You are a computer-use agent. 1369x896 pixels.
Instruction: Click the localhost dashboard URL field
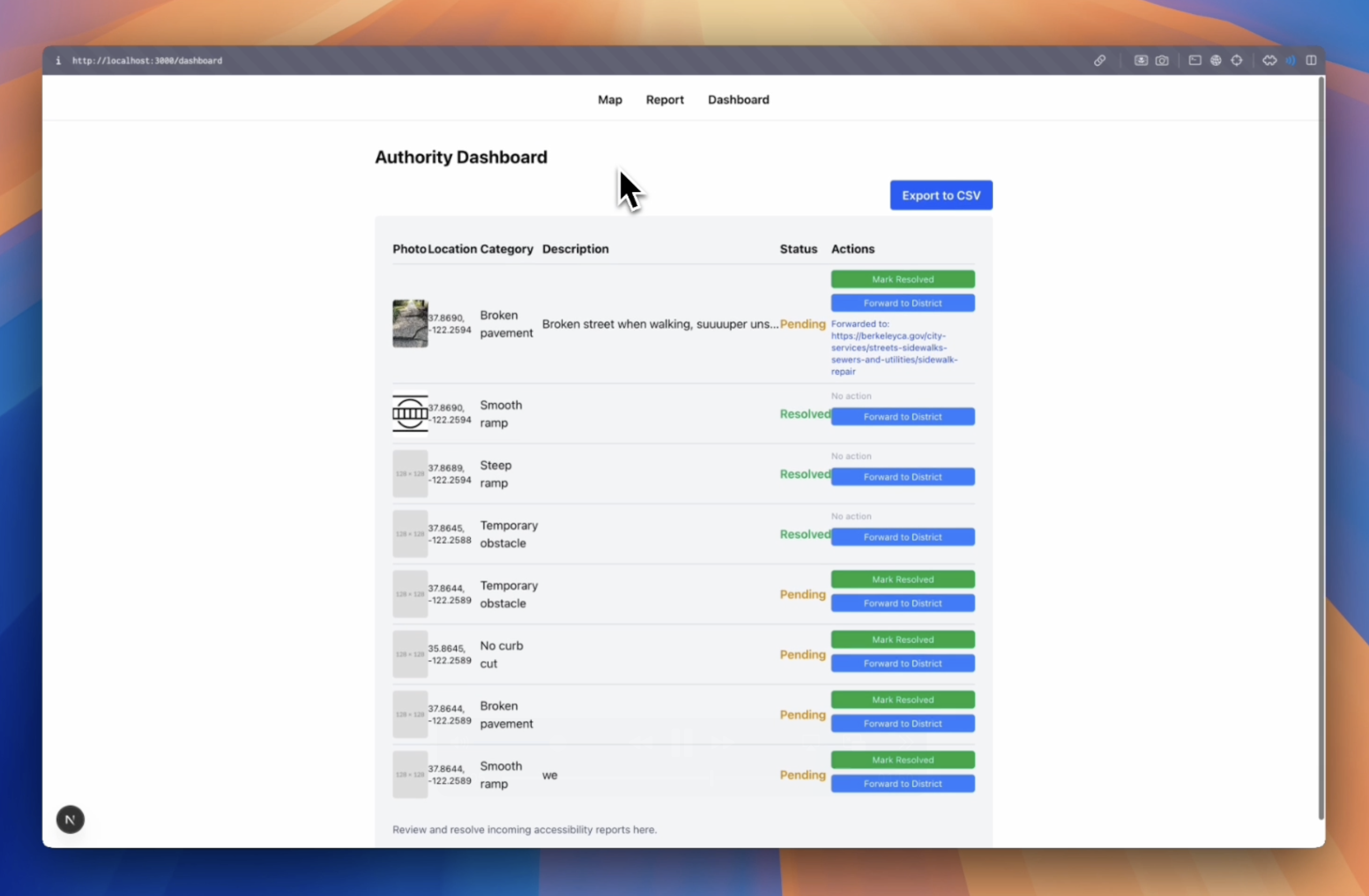click(147, 61)
